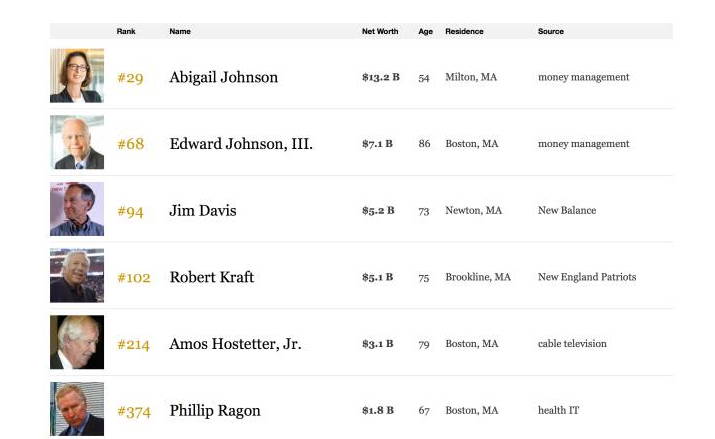715x439 pixels.
Task: Click the Residence column header
Action: click(464, 32)
